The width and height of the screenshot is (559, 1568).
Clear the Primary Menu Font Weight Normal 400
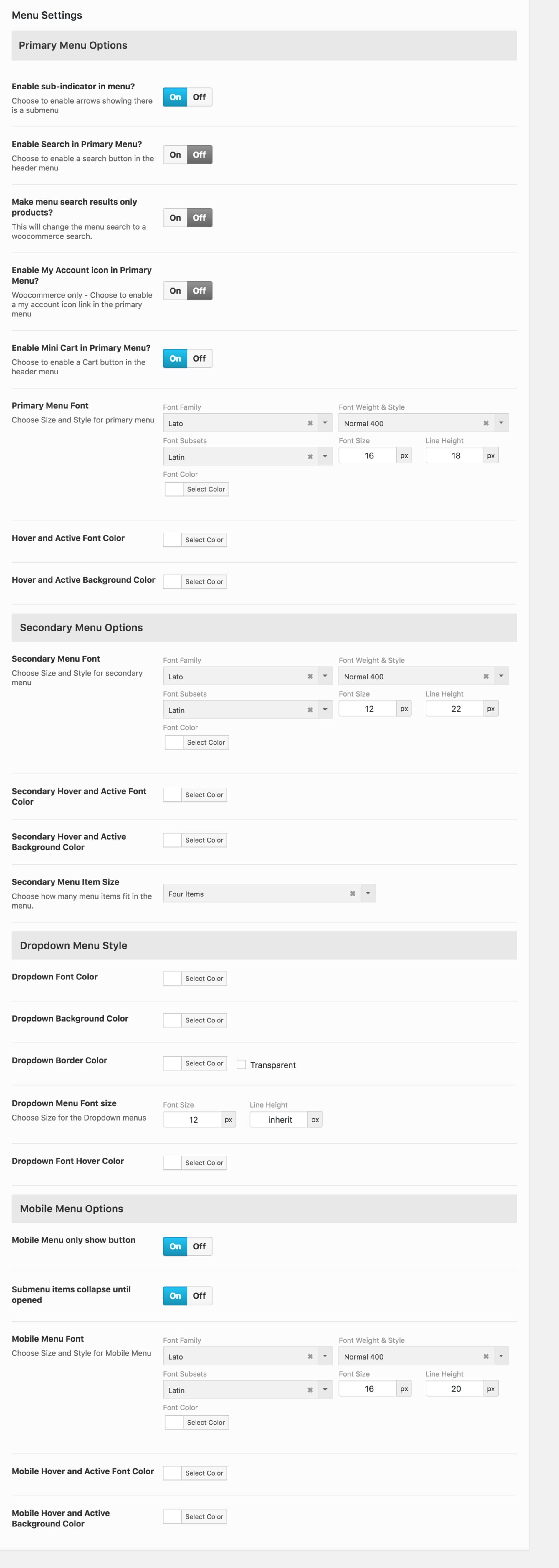tap(486, 423)
